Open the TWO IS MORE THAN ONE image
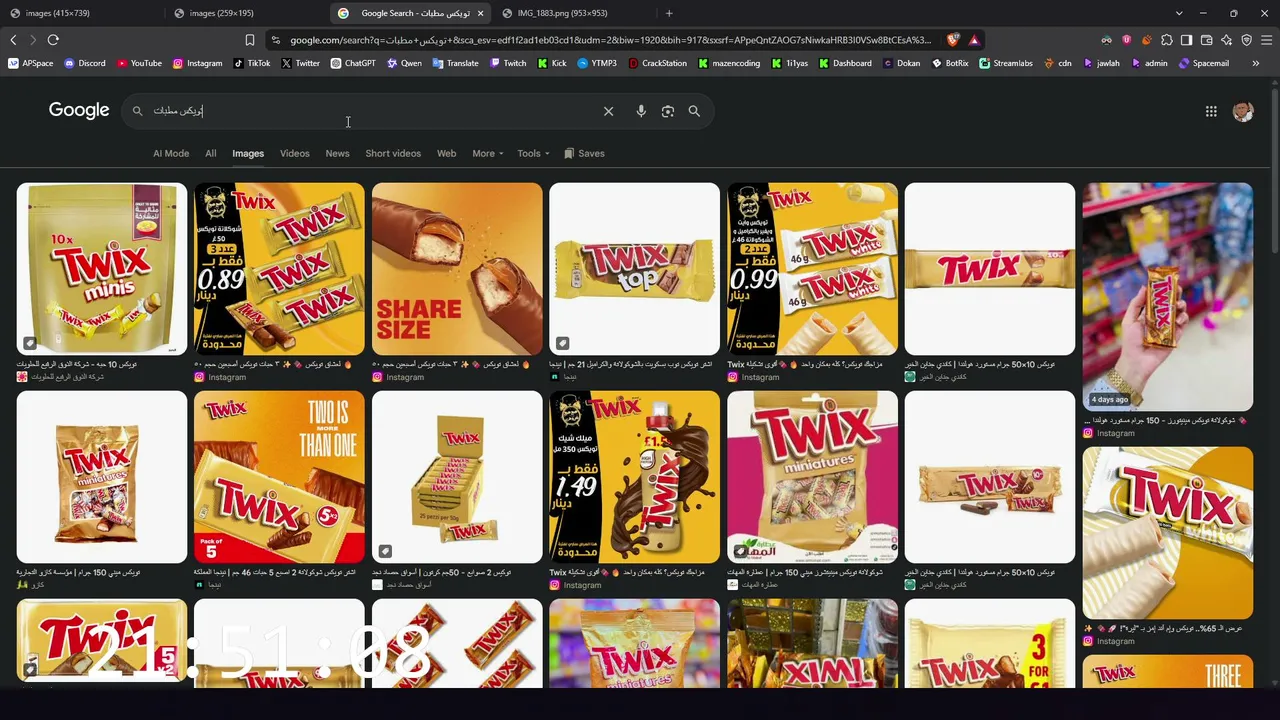Image resolution: width=1280 pixels, height=720 pixels. 279,477
